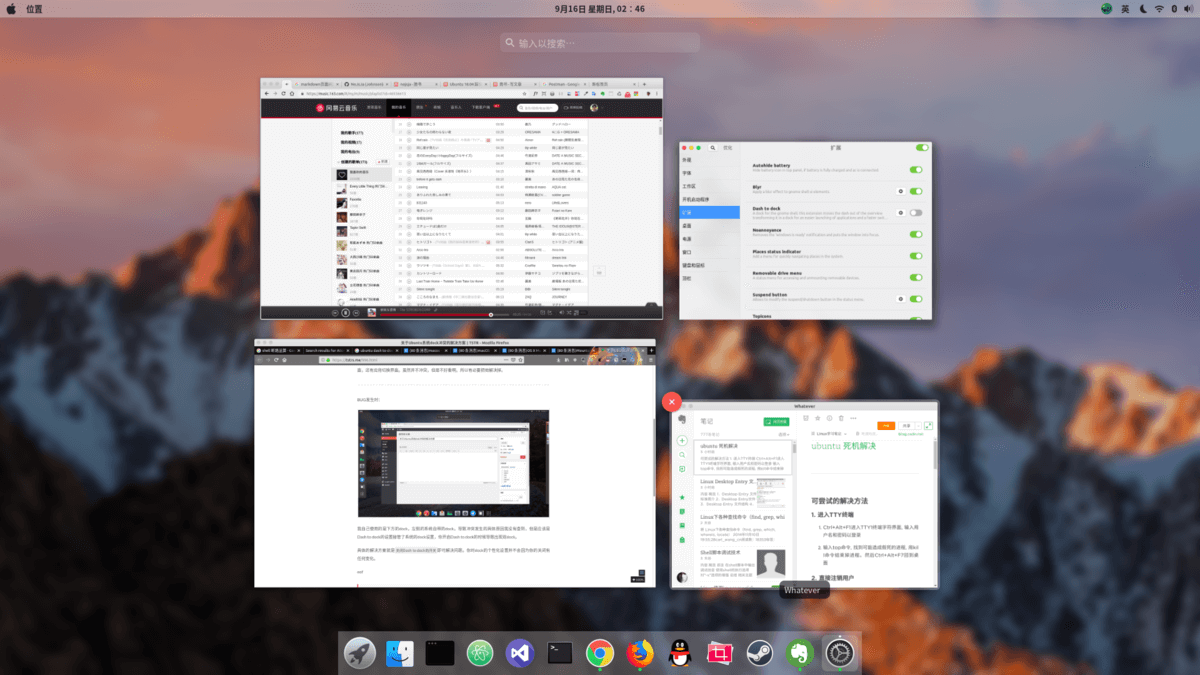Launch the Atom editor icon
Screen dimensions: 1200x675
coord(480,653)
